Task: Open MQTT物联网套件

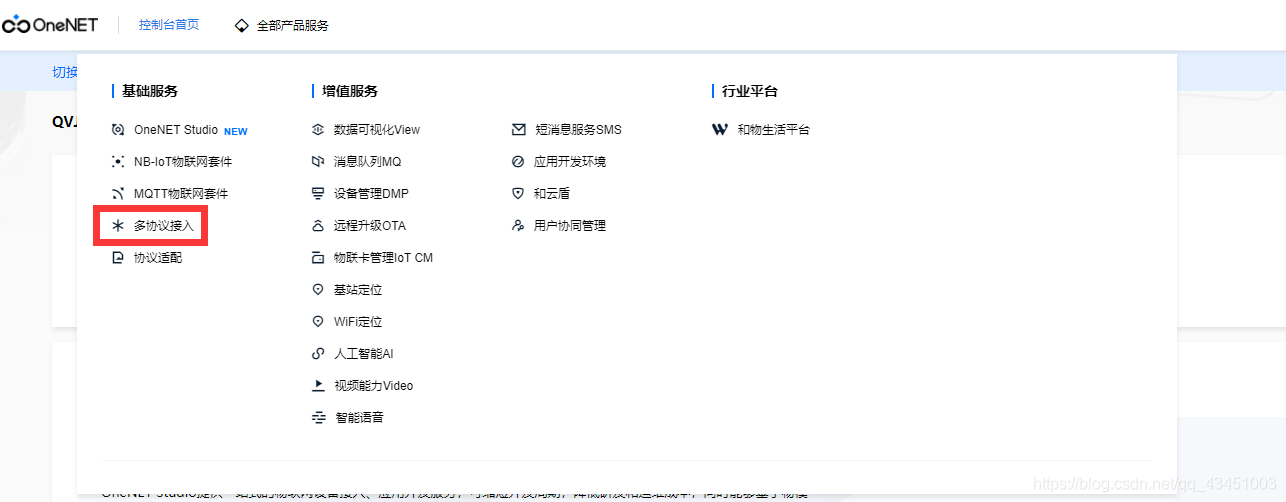Action: click(x=181, y=194)
